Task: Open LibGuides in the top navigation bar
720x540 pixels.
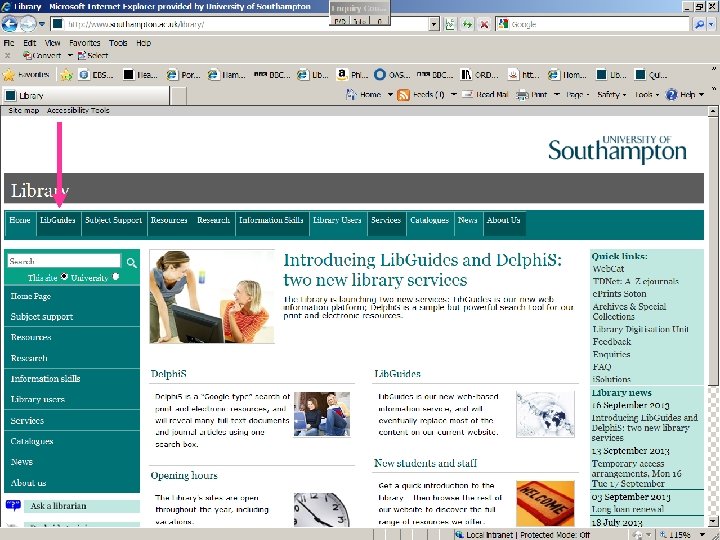Action: coord(57,220)
